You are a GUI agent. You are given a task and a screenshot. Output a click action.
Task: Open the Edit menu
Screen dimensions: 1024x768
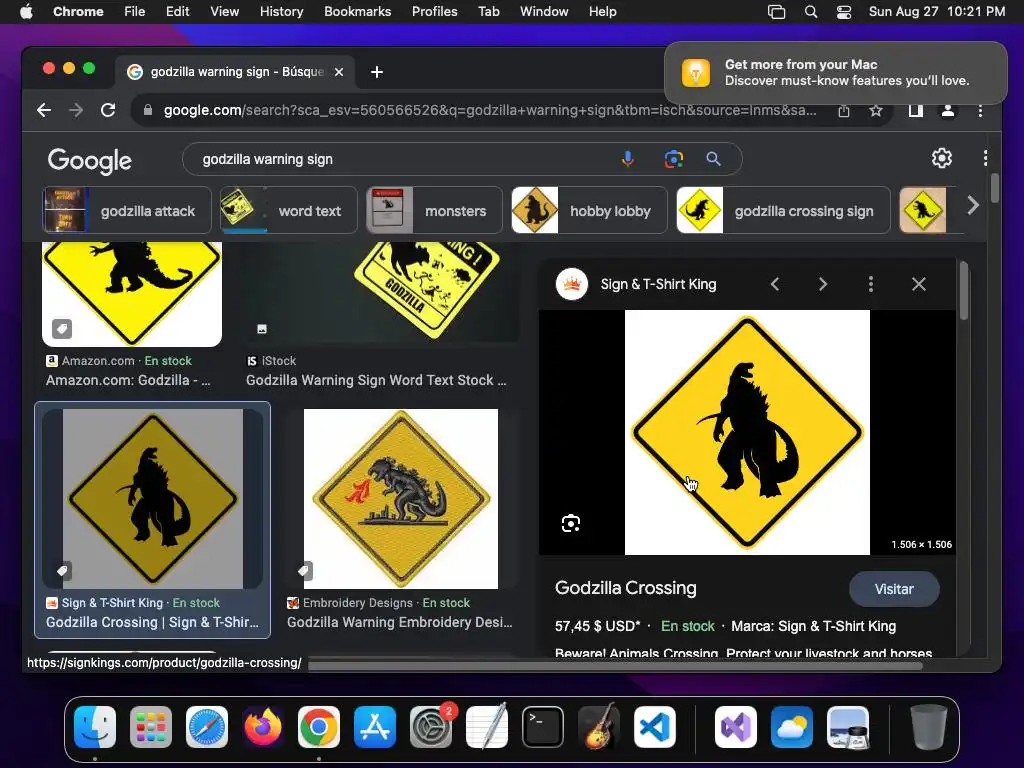pos(177,12)
